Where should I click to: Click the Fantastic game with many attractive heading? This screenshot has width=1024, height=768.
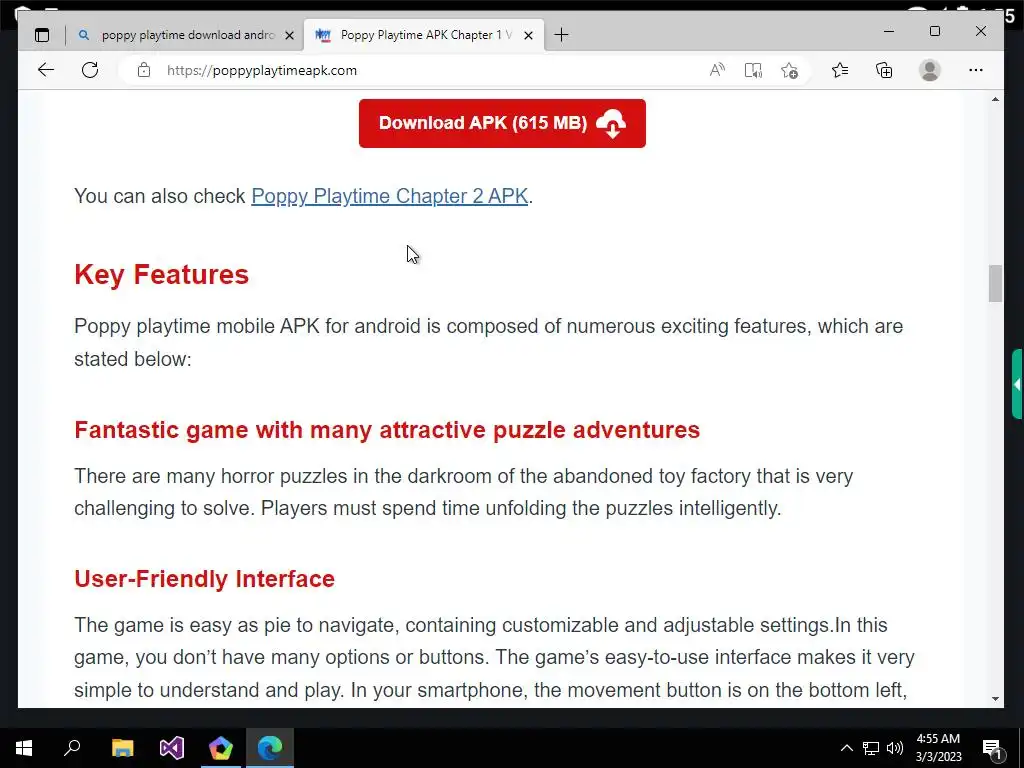(387, 430)
